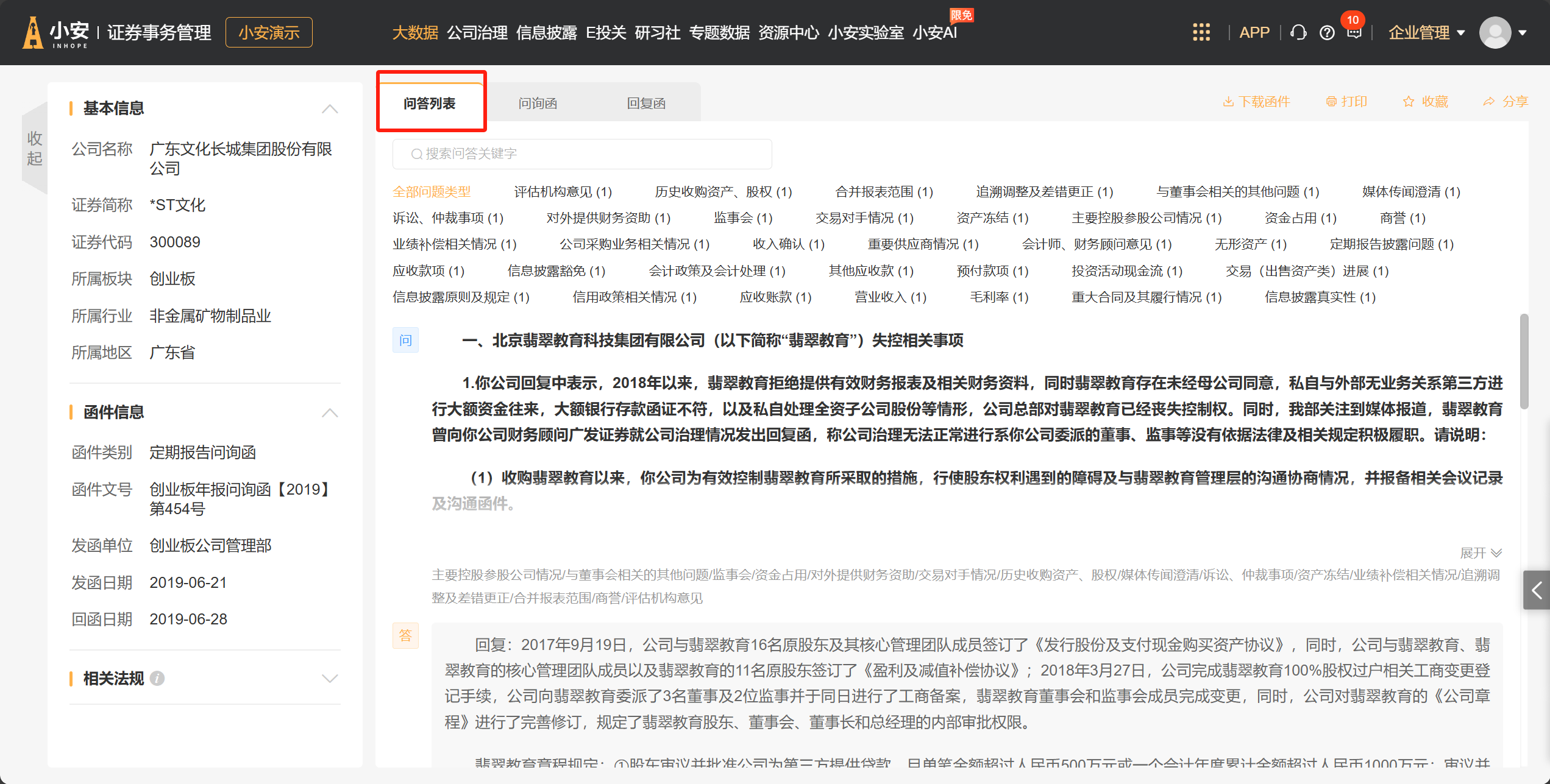This screenshot has height=784, width=1550.
Task: Filter by 应收款项 (1)
Action: point(428,271)
